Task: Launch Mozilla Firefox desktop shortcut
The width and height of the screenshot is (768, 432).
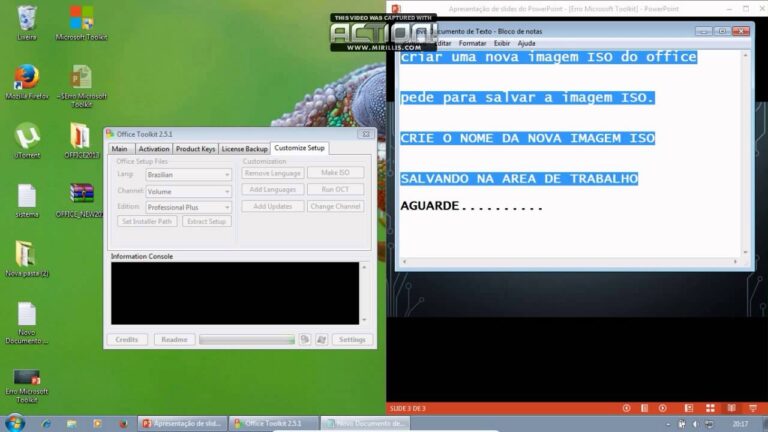Action: [x=27, y=82]
